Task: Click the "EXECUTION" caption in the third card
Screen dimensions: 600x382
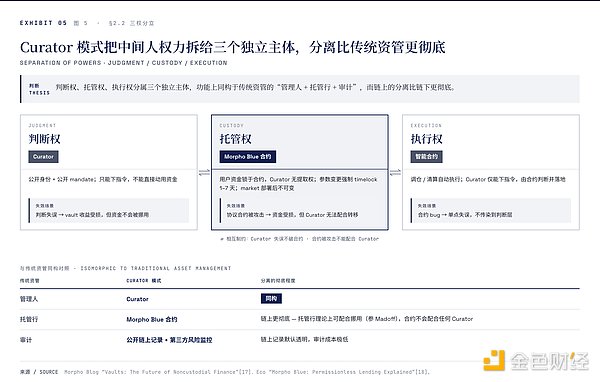Action: tap(426, 126)
